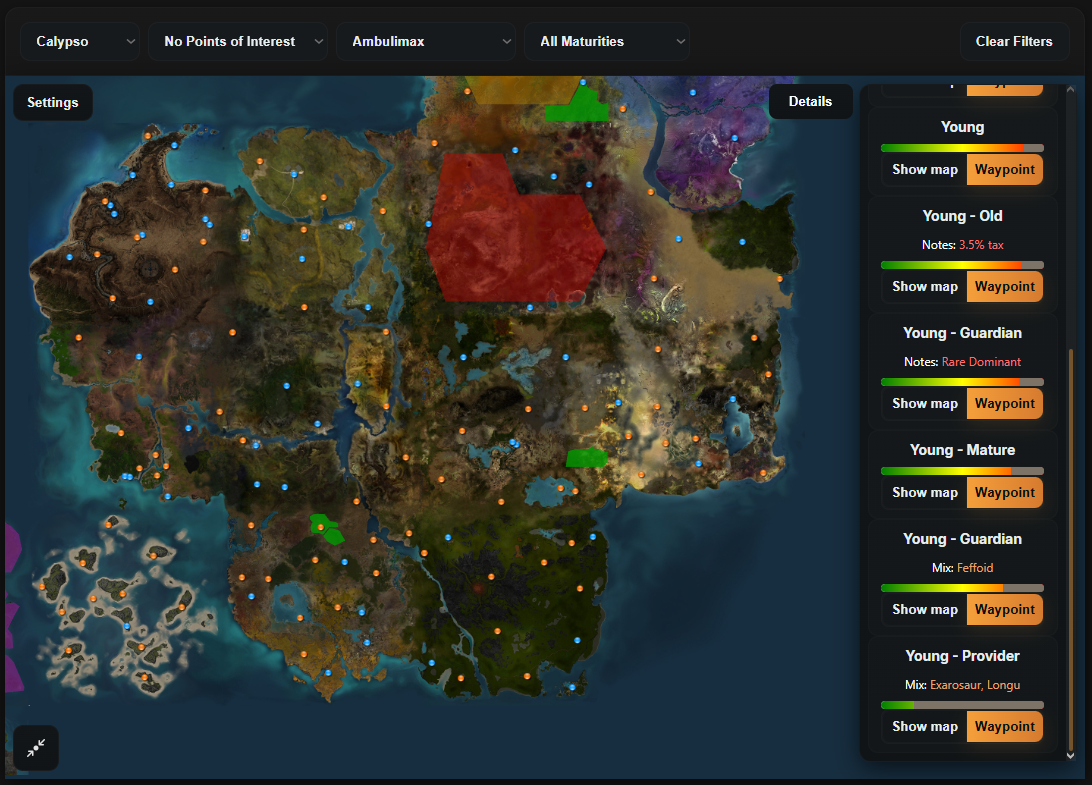
Task: Click the Young - Provider density bar
Action: click(962, 705)
